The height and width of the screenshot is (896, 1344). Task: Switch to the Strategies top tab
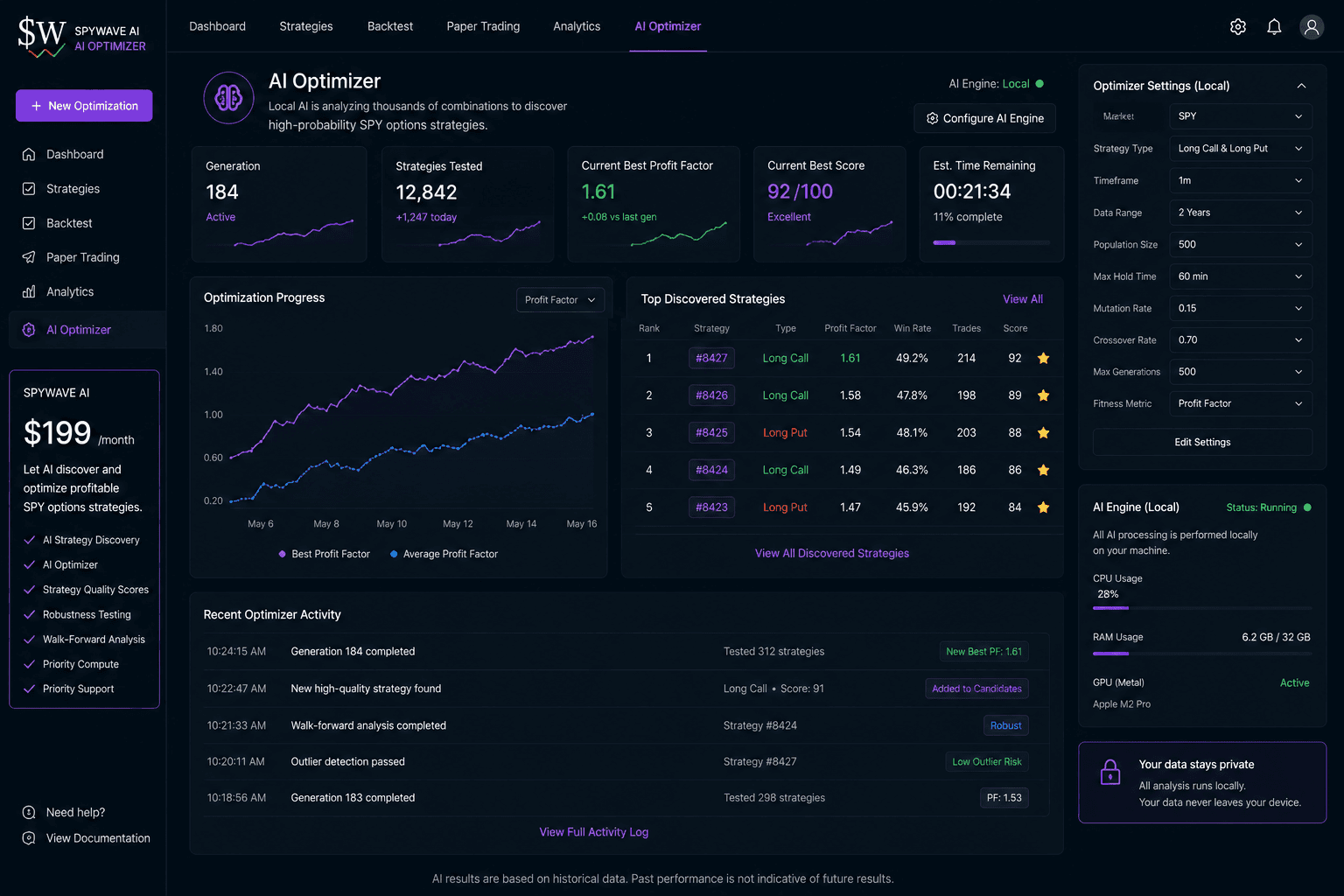click(306, 26)
